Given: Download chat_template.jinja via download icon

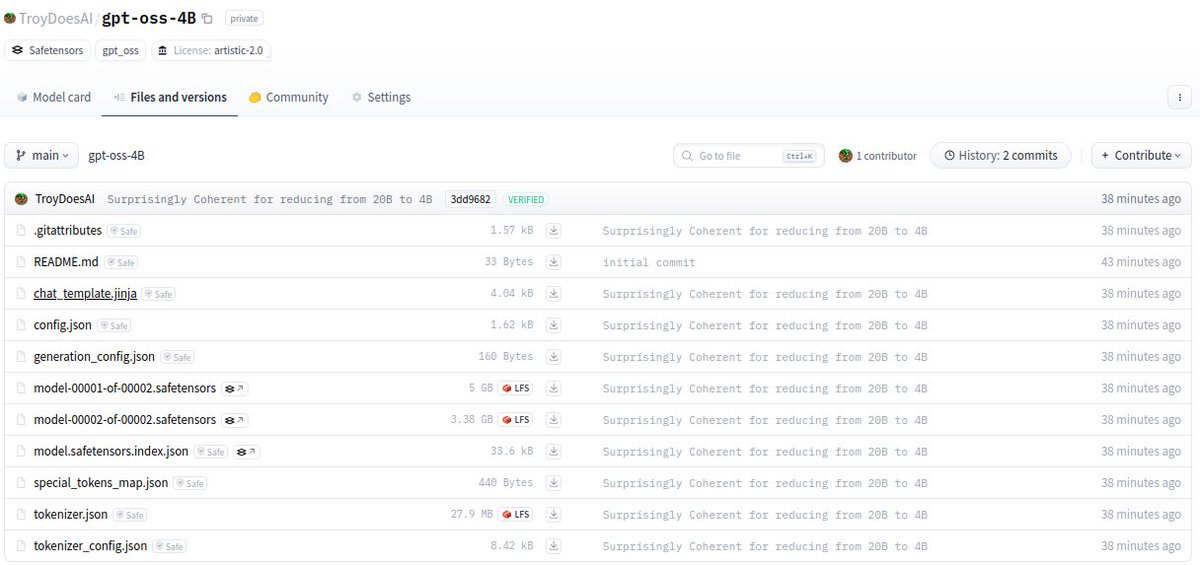Looking at the screenshot, I should 553,294.
